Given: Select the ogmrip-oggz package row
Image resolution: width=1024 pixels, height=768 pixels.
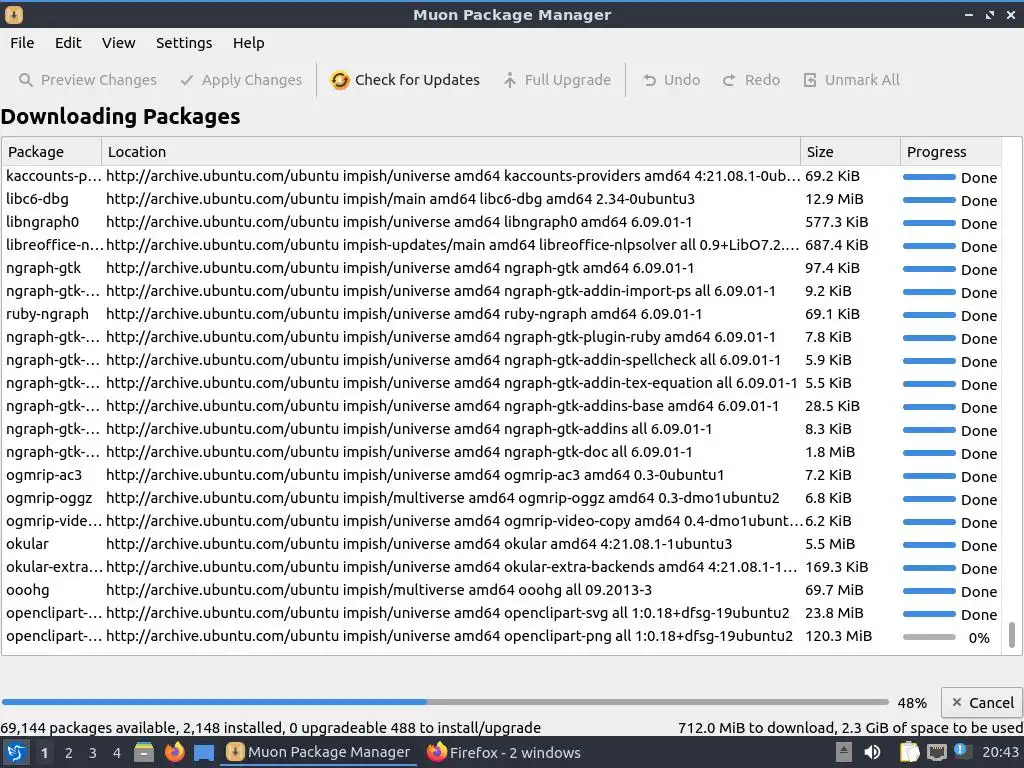Looking at the screenshot, I should (x=501, y=498).
